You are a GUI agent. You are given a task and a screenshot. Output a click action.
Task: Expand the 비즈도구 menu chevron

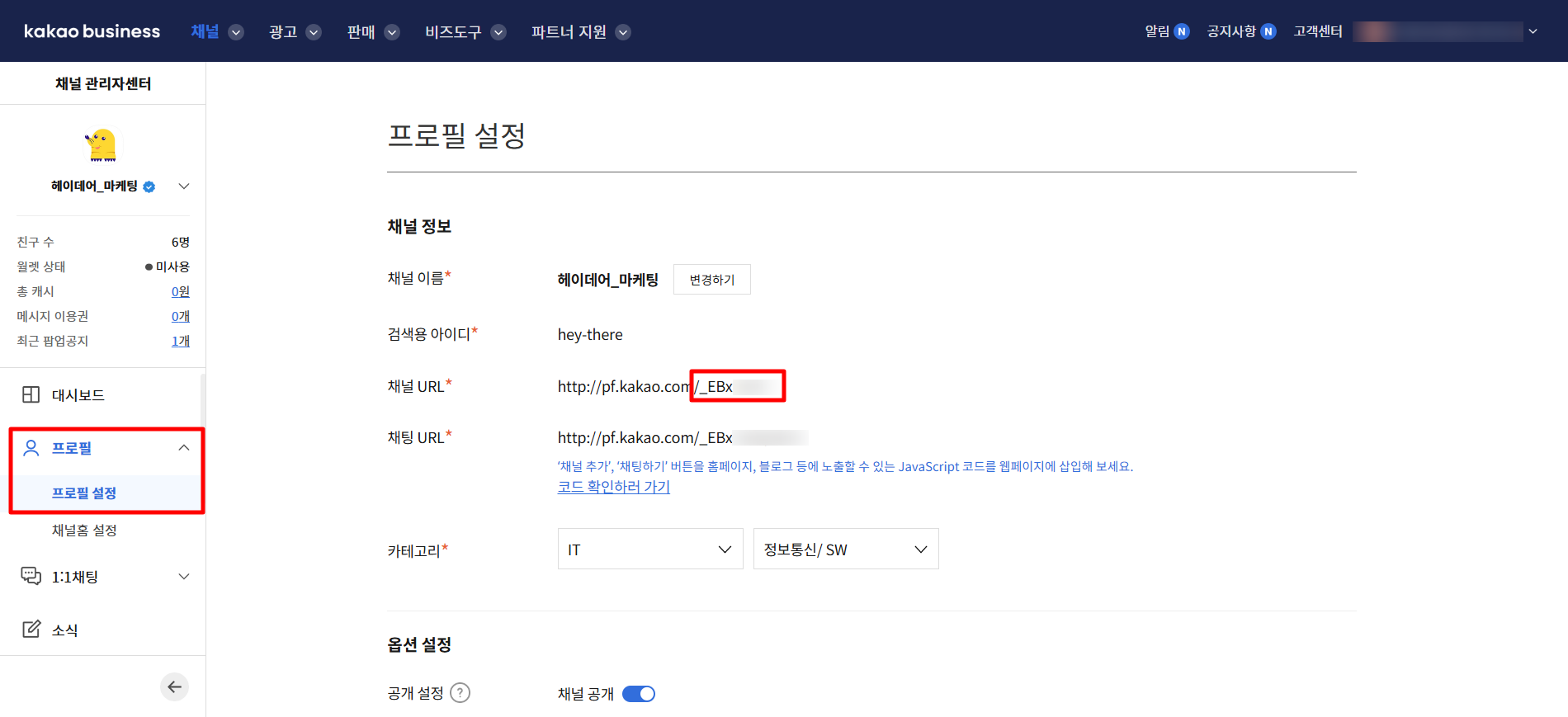[x=498, y=32]
